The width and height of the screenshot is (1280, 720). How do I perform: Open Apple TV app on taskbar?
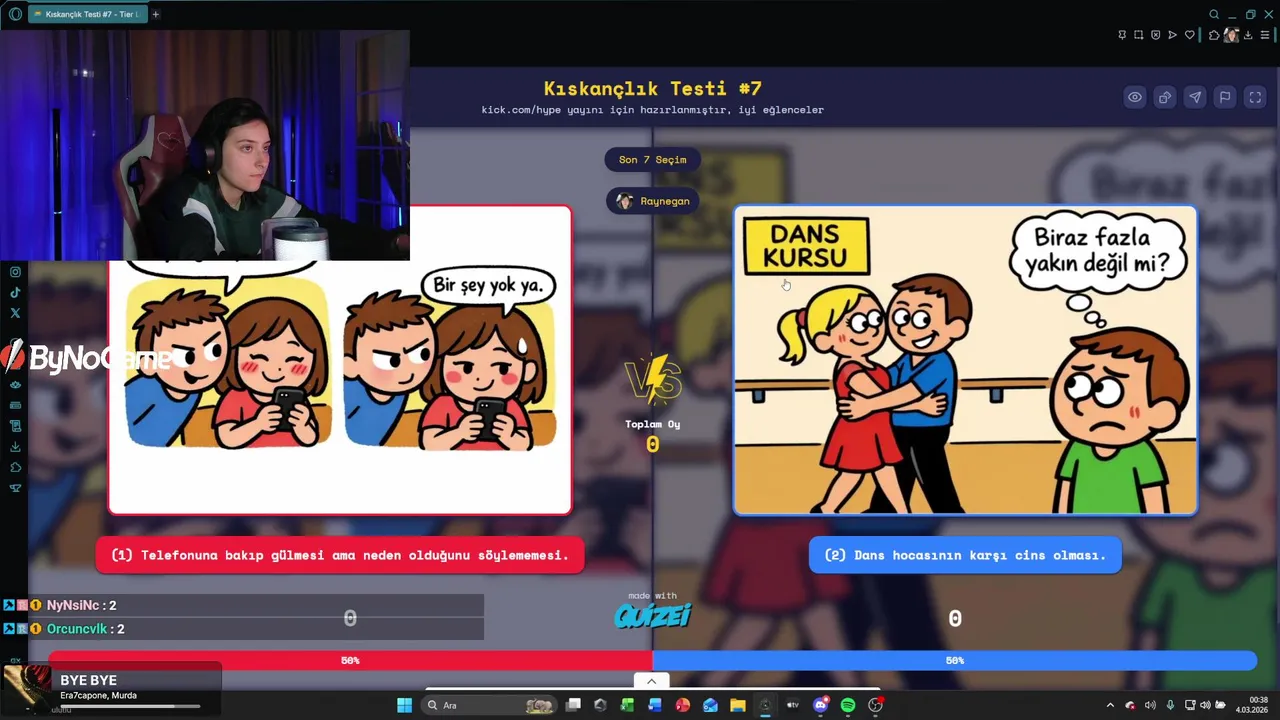tap(793, 705)
